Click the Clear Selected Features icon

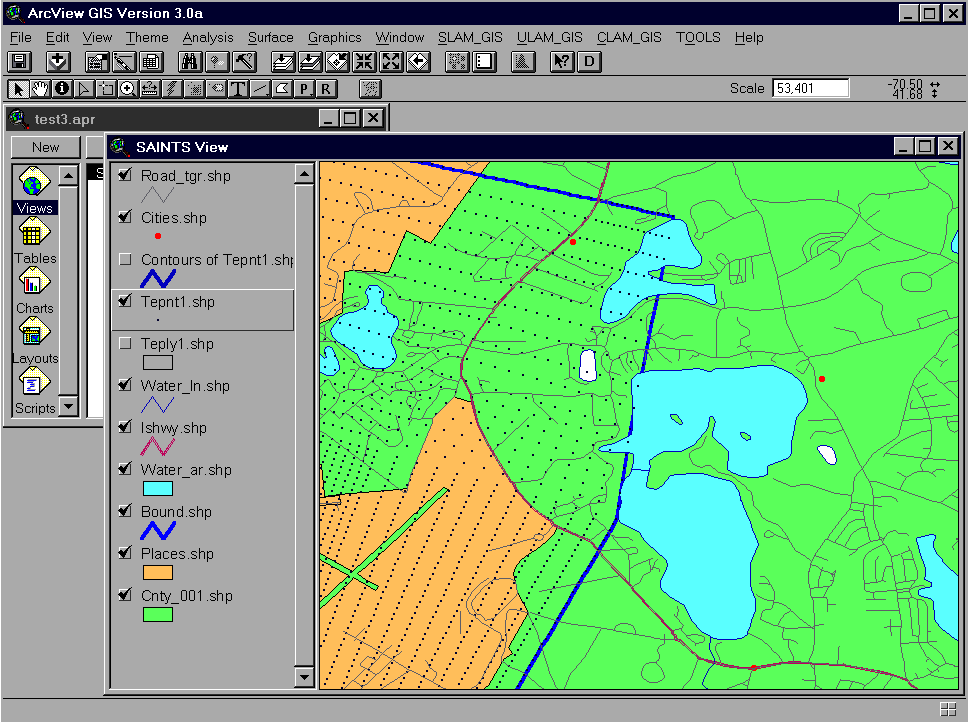(485, 61)
